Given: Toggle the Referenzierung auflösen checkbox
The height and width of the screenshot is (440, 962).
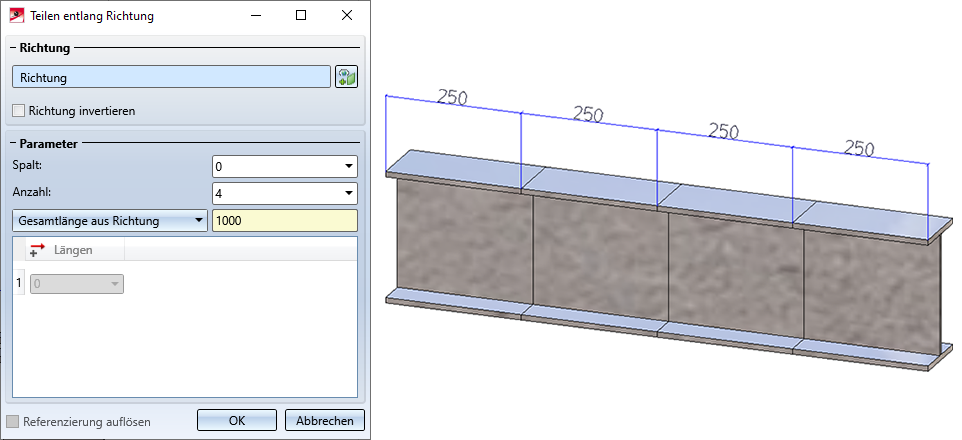Looking at the screenshot, I should click(x=12, y=422).
